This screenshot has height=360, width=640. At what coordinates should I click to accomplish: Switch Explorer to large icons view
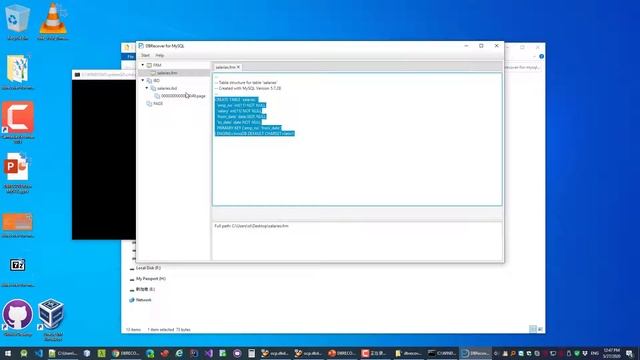pyautogui.click(x=540, y=329)
